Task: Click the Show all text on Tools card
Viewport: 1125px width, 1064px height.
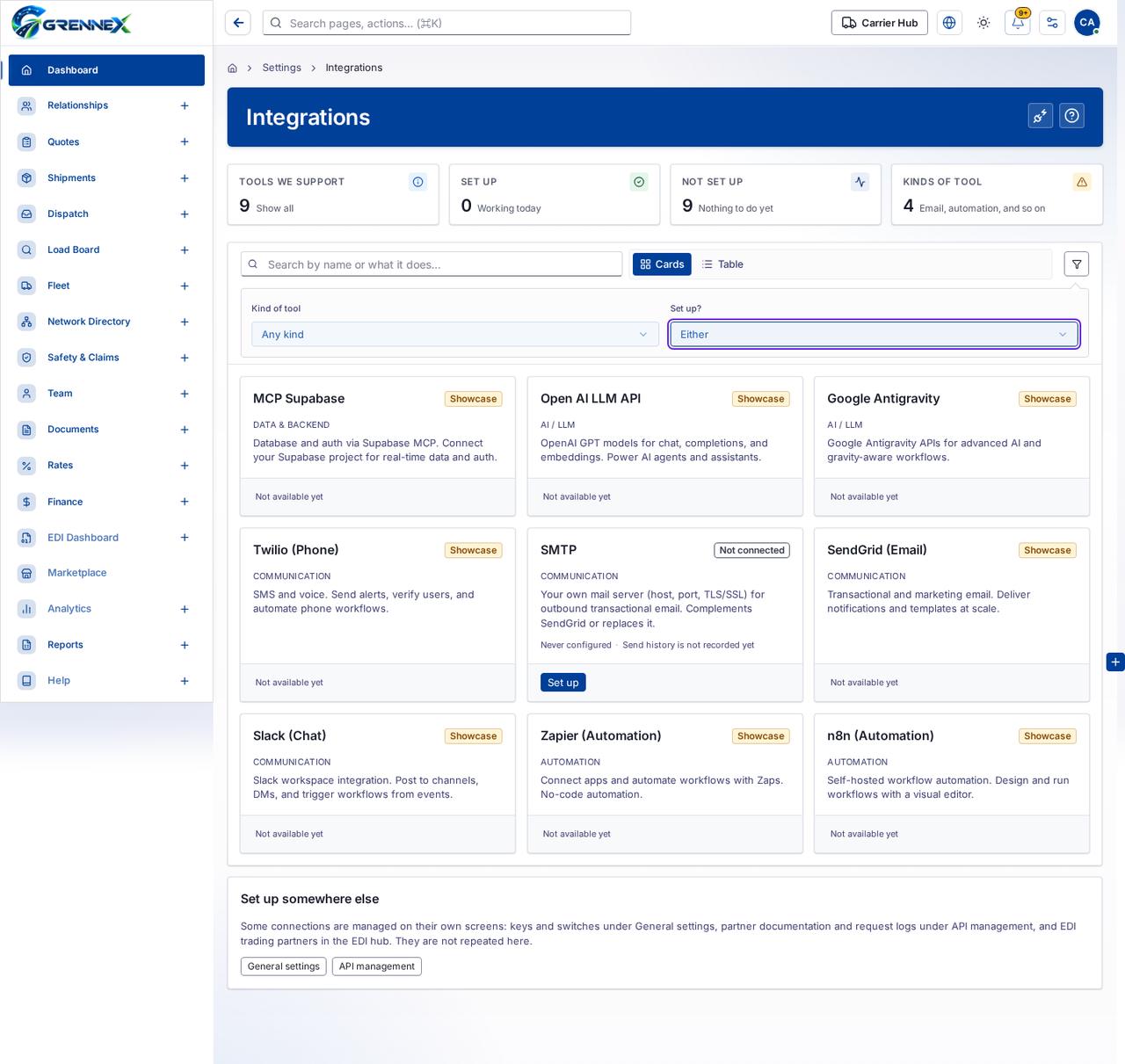Action: pyautogui.click(x=275, y=208)
